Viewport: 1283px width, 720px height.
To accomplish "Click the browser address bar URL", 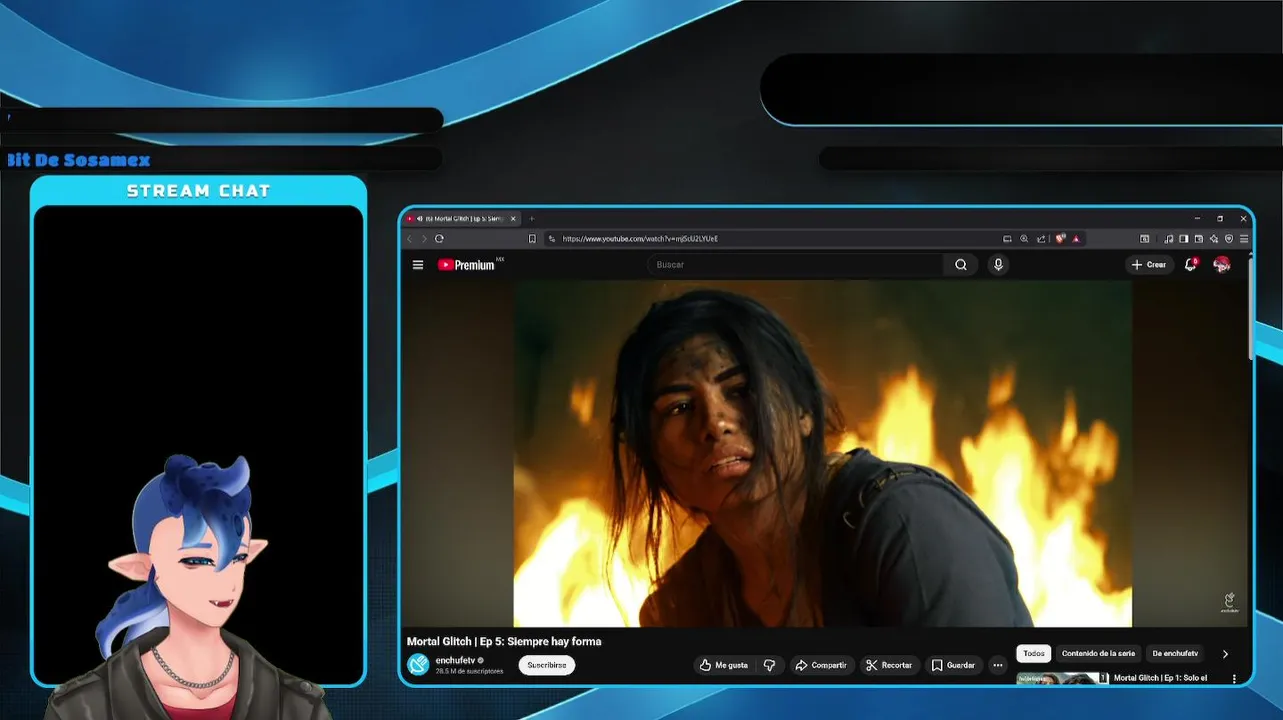I will (640, 239).
